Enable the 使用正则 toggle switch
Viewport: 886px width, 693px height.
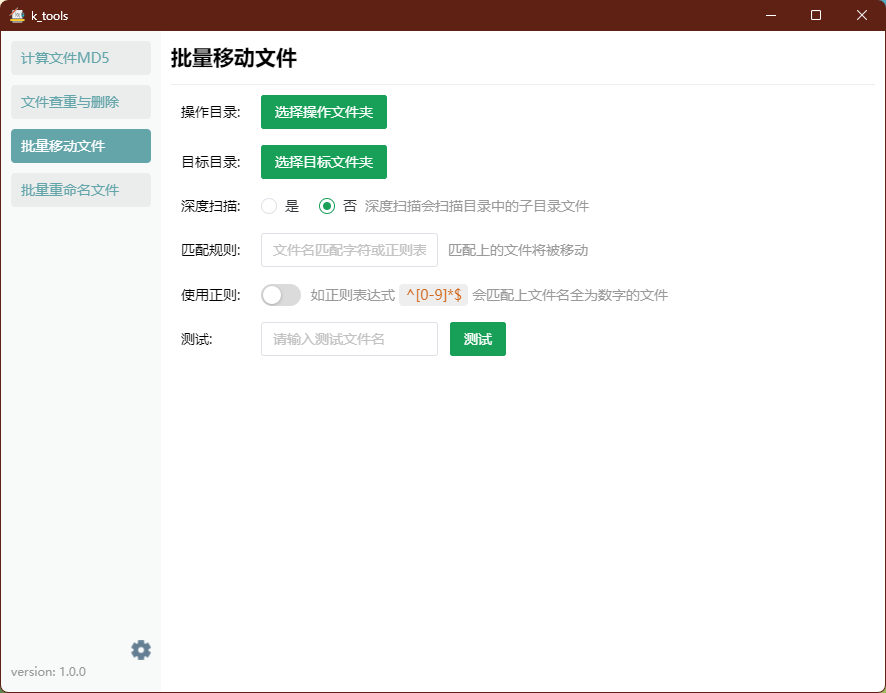281,294
